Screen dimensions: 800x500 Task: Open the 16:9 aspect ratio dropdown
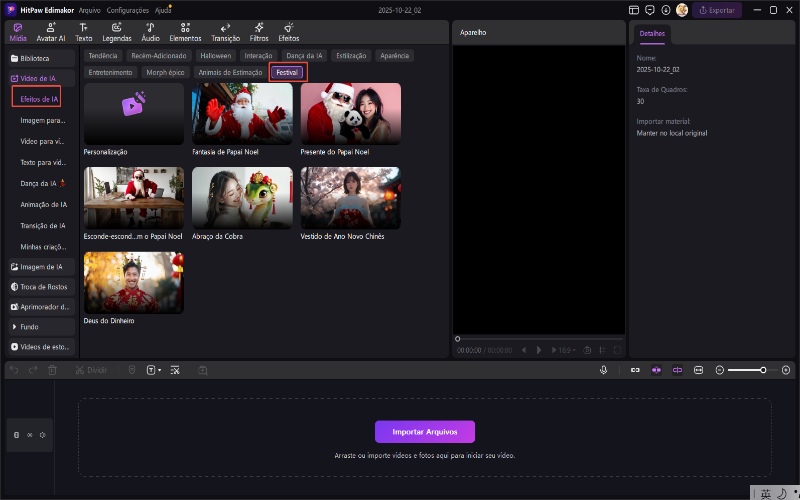(568, 350)
